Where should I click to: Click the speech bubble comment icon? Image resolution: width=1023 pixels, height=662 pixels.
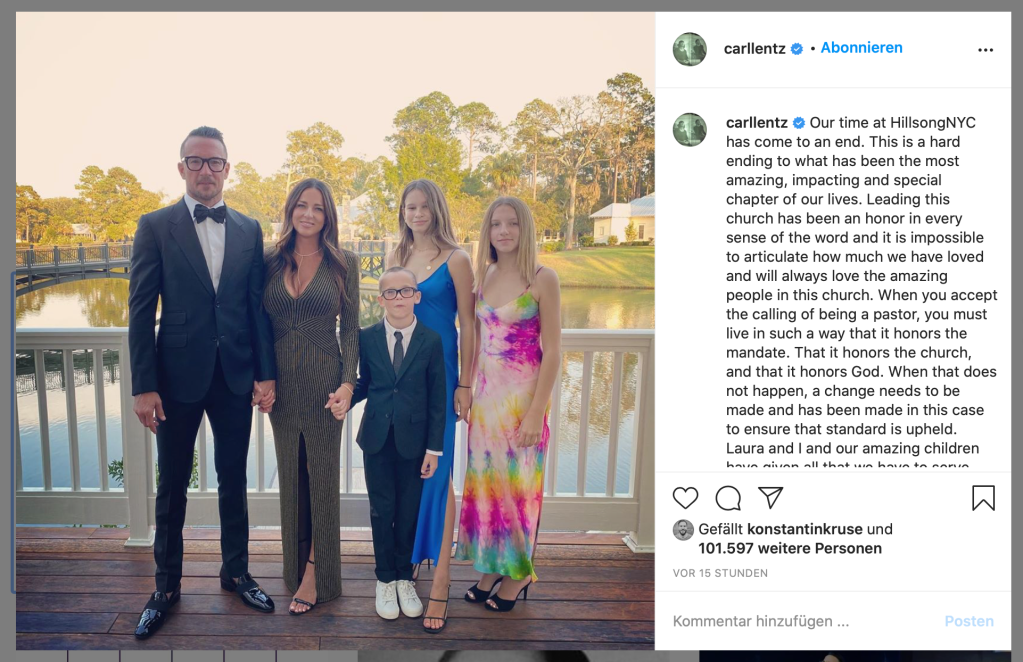728,498
